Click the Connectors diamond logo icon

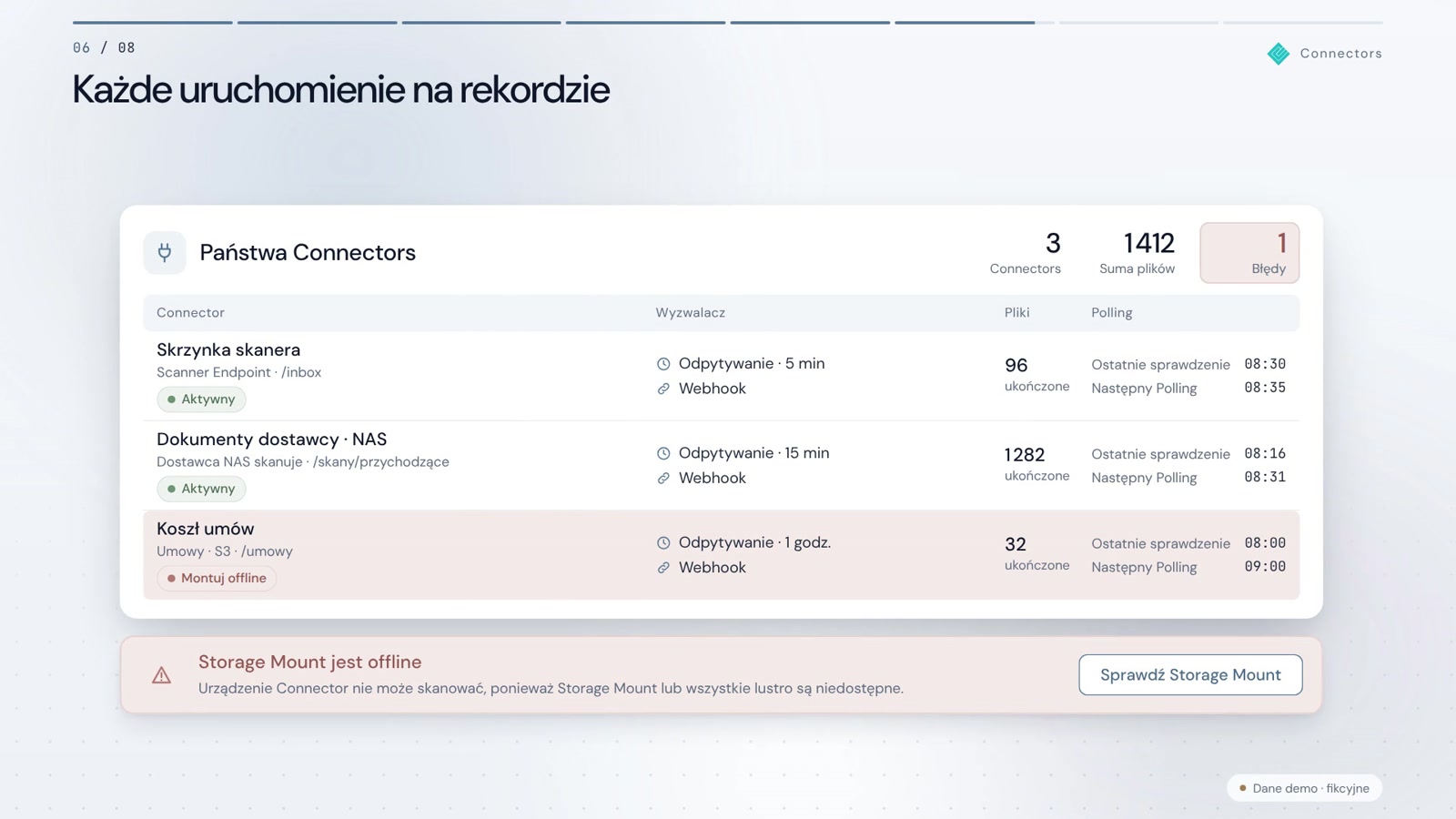pos(1279,54)
